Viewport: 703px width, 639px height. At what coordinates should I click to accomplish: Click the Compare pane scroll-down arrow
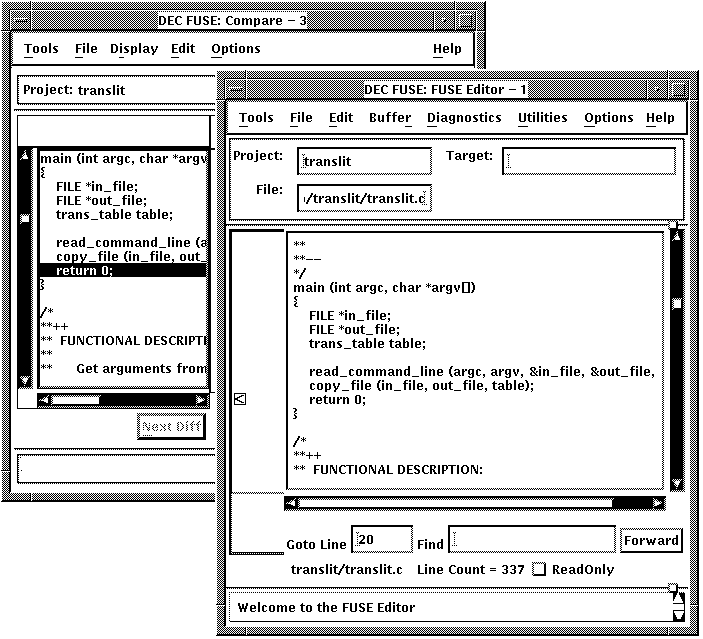[x=25, y=380]
